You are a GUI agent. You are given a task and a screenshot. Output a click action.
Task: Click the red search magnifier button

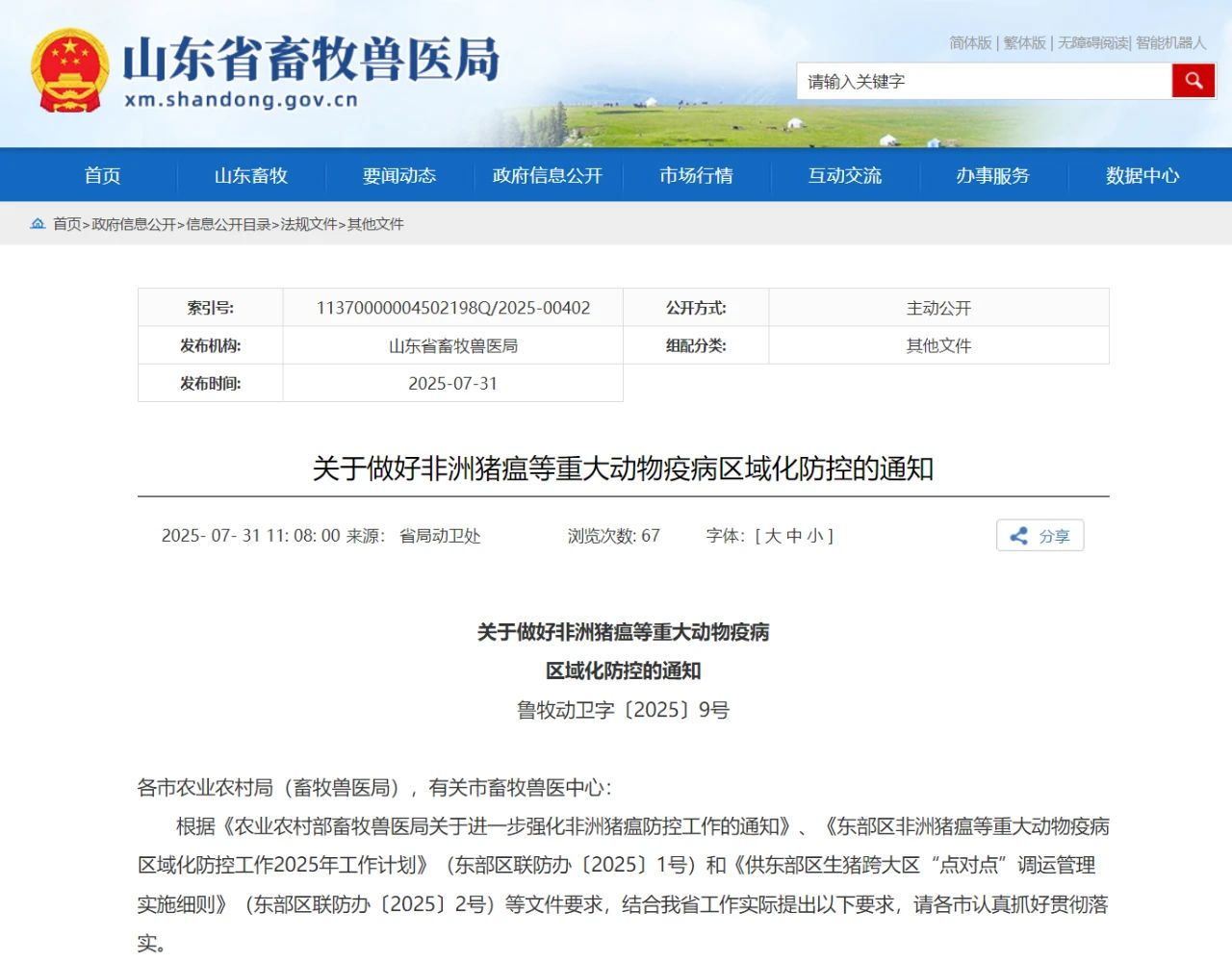click(1193, 81)
